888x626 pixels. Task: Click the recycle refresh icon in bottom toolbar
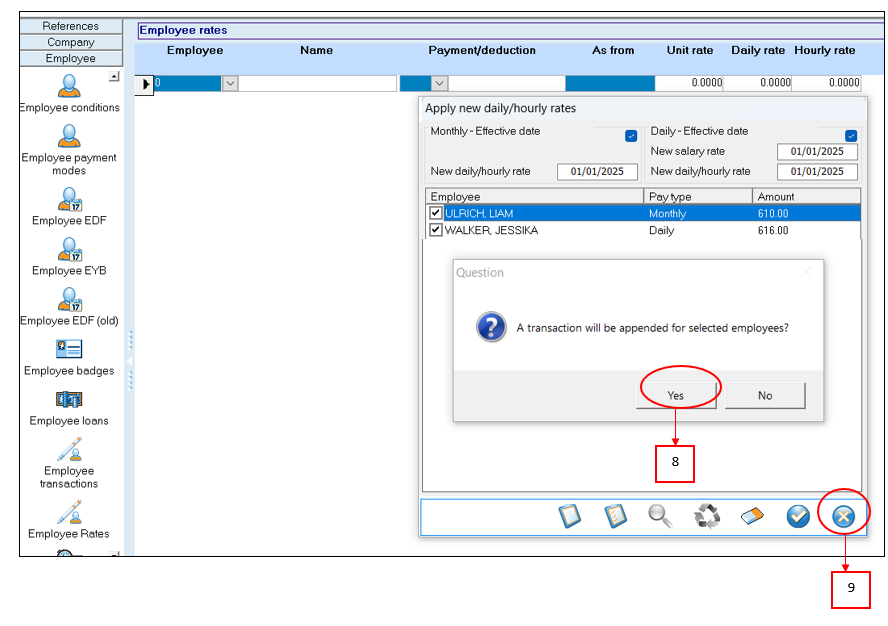pyautogui.click(x=707, y=516)
